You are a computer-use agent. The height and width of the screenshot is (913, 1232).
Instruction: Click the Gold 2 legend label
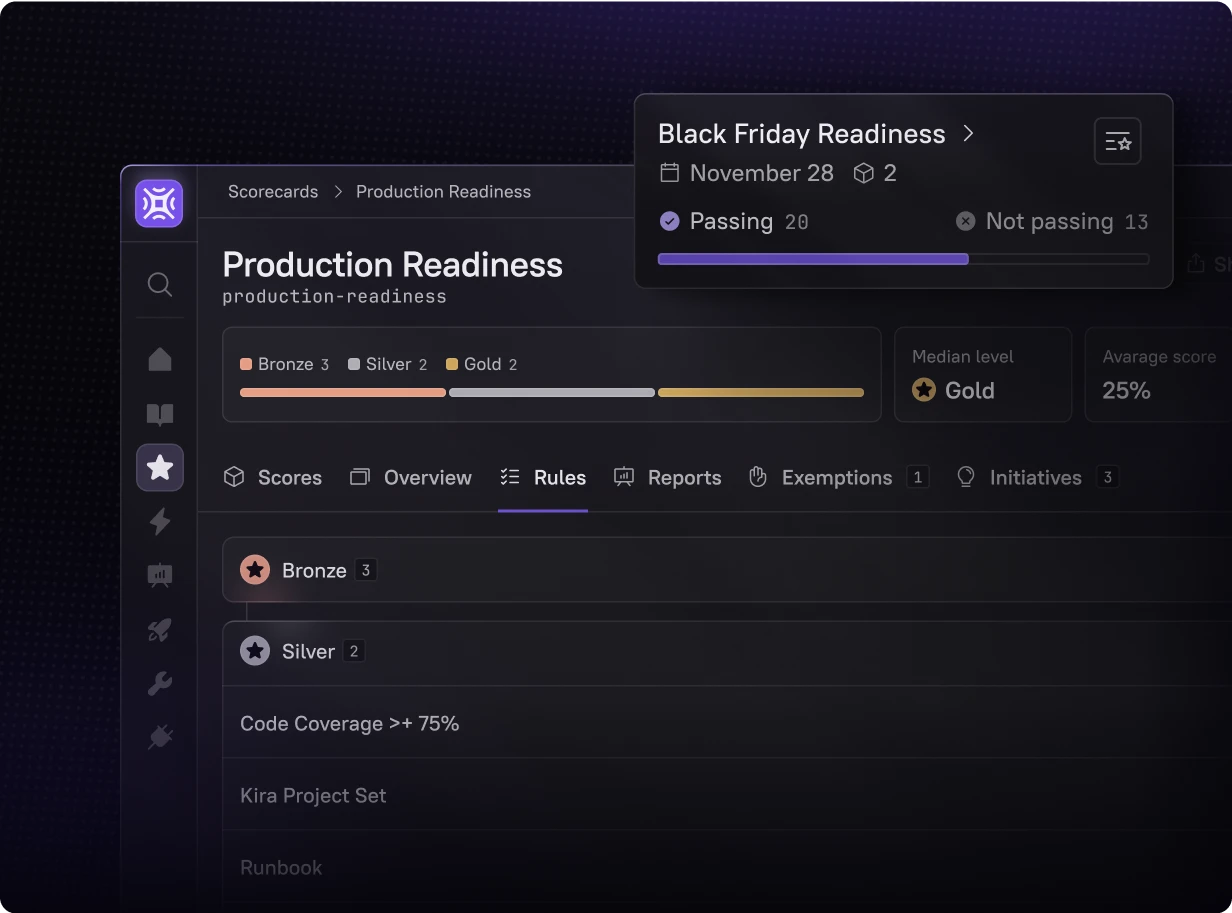point(482,364)
